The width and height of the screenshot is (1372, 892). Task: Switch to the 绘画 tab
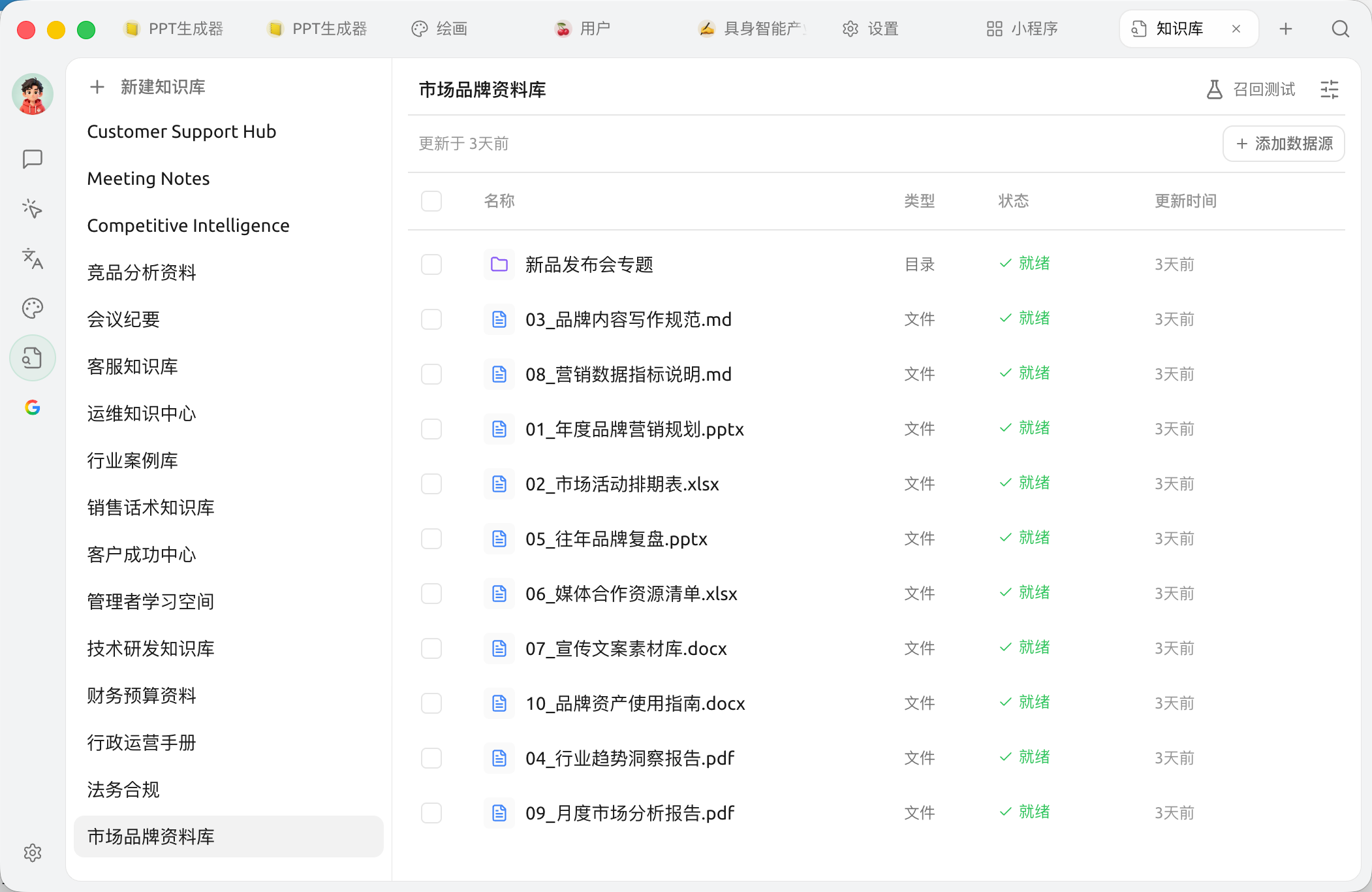tap(439, 29)
